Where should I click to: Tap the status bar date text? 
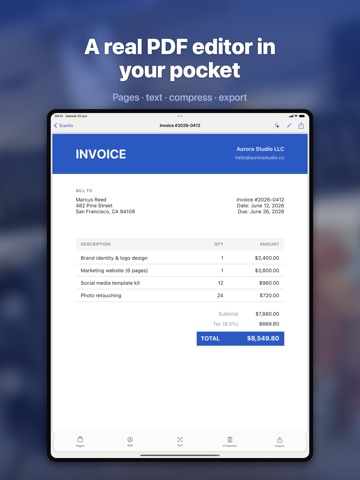[x=76, y=116]
